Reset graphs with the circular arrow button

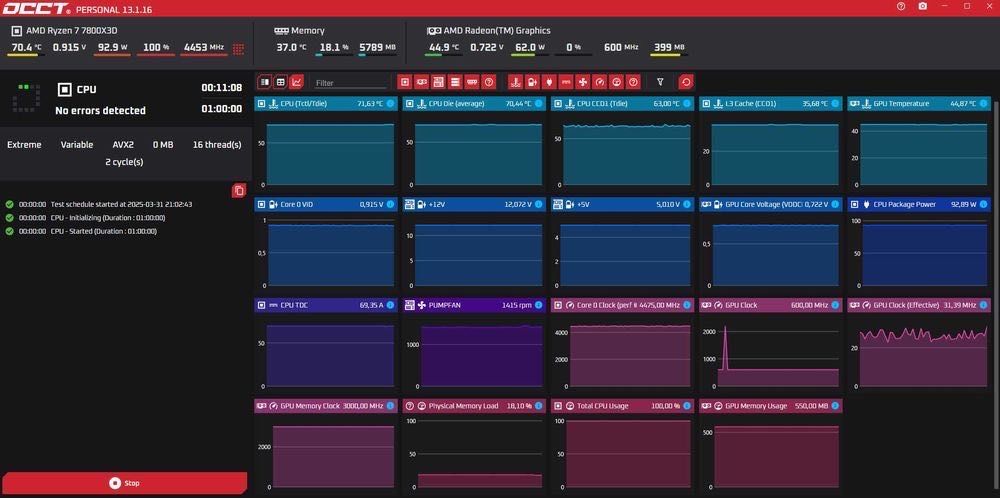(x=686, y=82)
